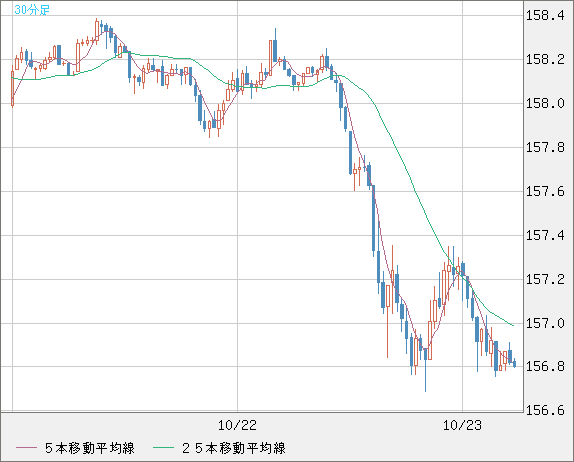Click the 10/23 date axis label
Screen dimensions: 574x462
[462, 425]
